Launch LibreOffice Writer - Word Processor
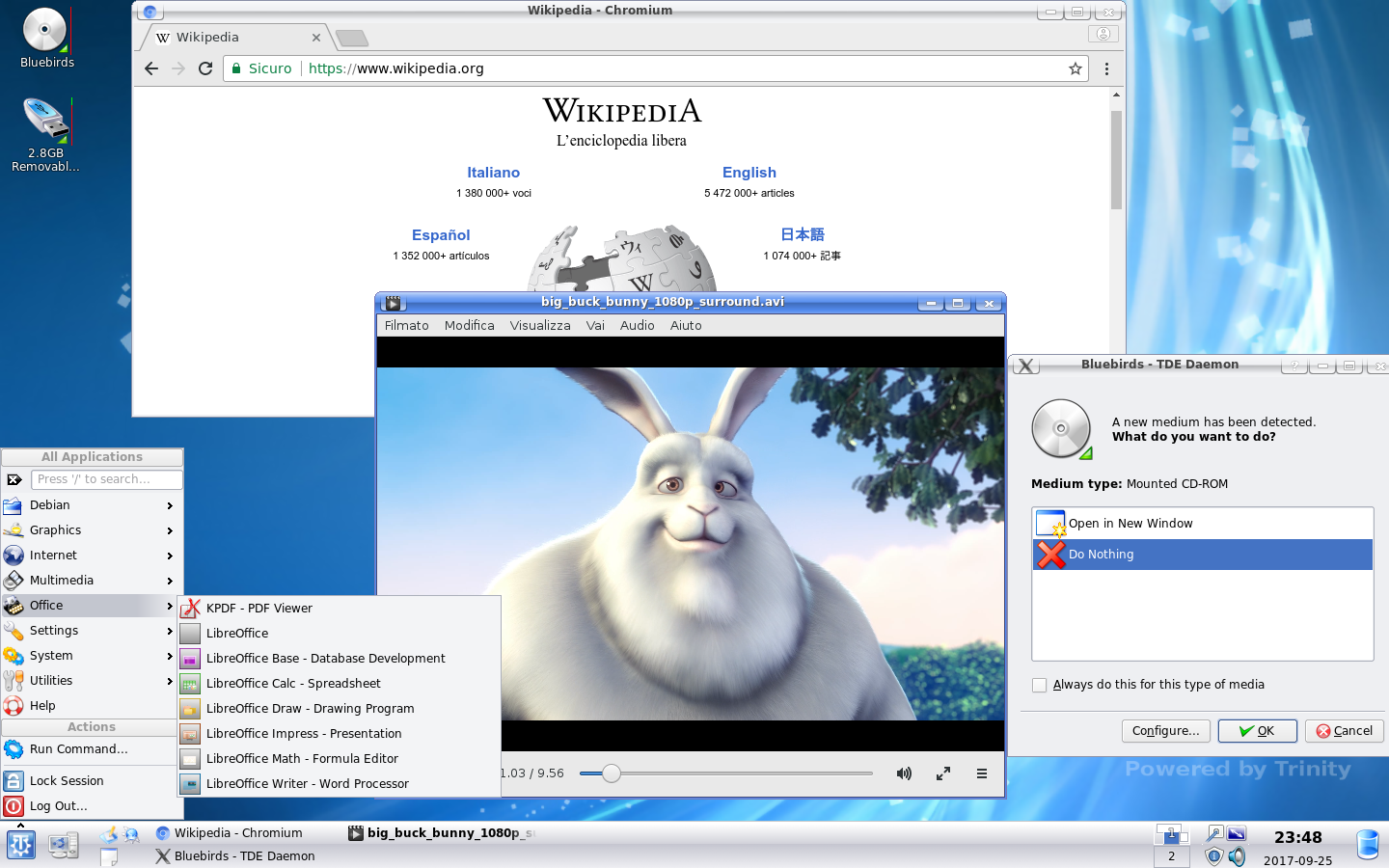The width and height of the screenshot is (1389, 868). click(x=340, y=784)
